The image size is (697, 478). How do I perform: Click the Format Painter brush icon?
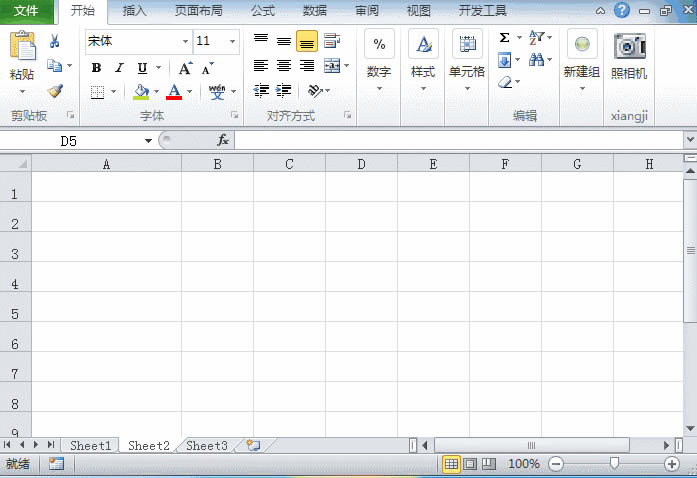(54, 91)
